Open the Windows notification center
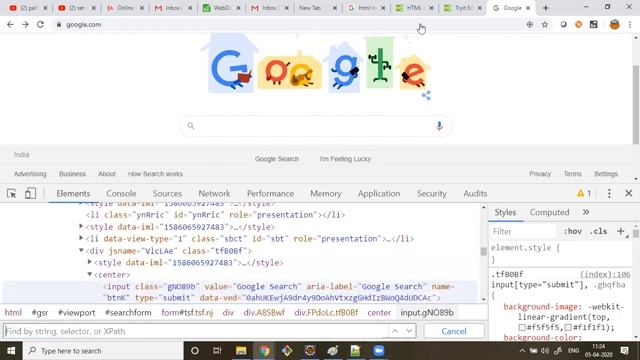The height and width of the screenshot is (360, 640). point(624,351)
